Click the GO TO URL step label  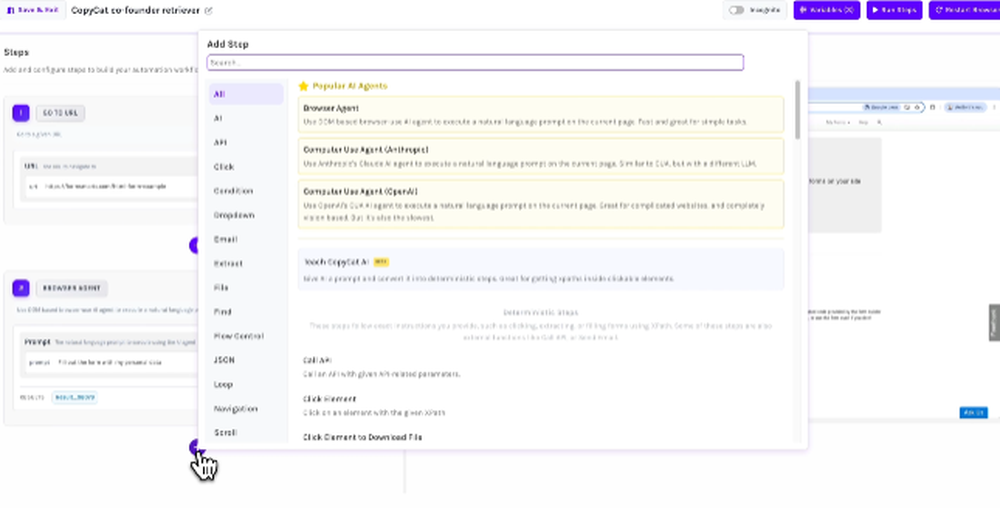click(x=61, y=113)
